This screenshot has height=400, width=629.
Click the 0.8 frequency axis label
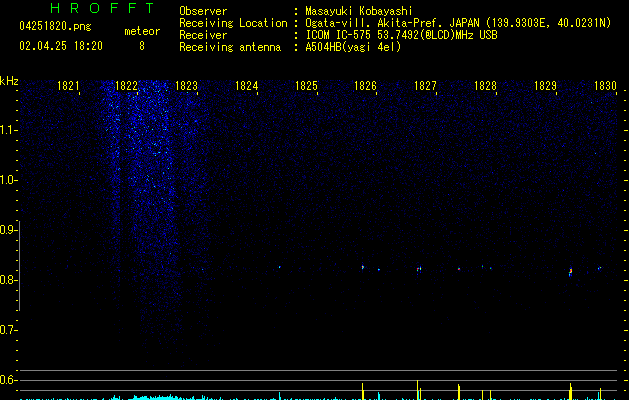8,280
